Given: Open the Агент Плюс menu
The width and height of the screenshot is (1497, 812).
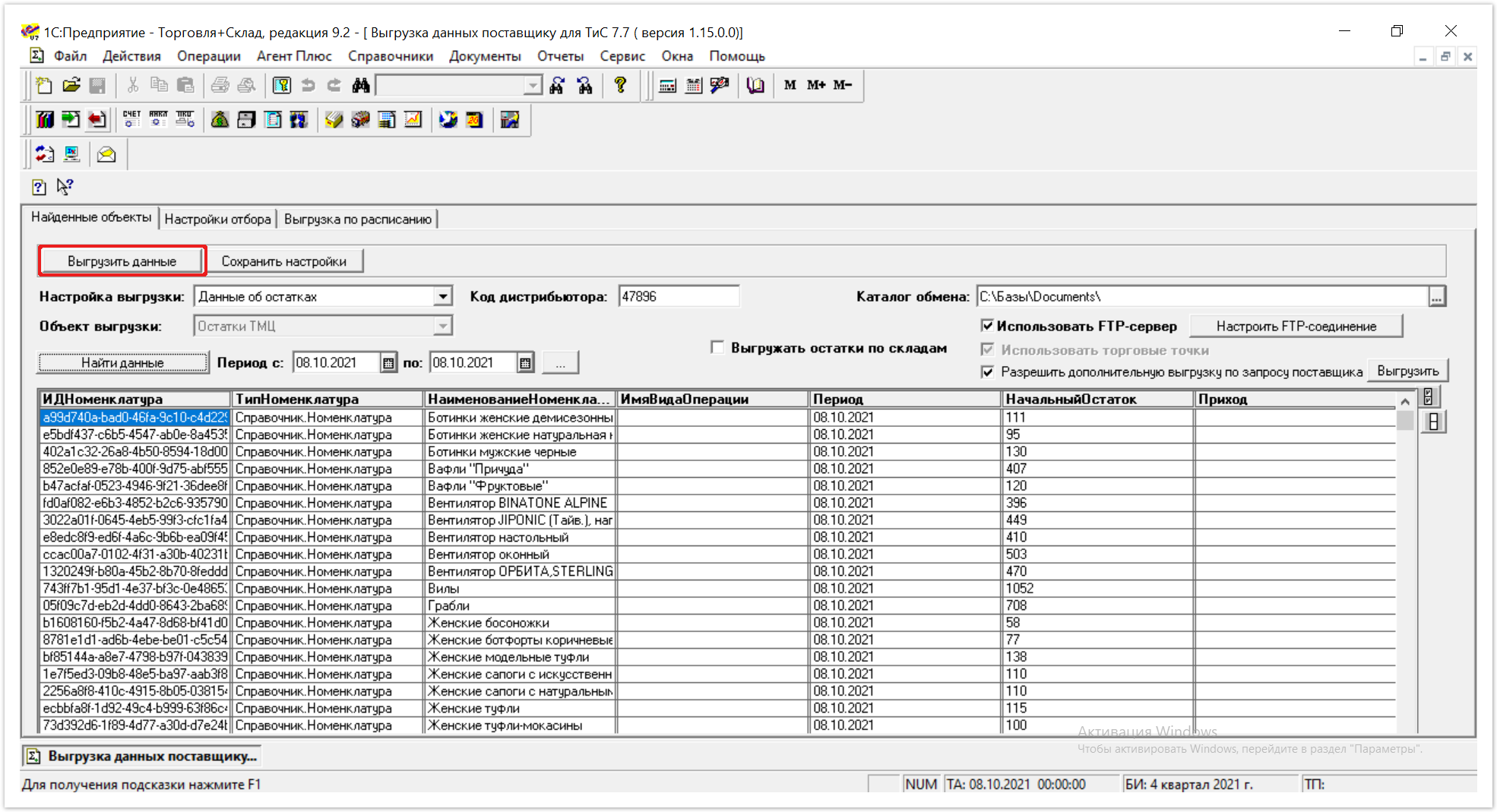Looking at the screenshot, I should coord(294,56).
